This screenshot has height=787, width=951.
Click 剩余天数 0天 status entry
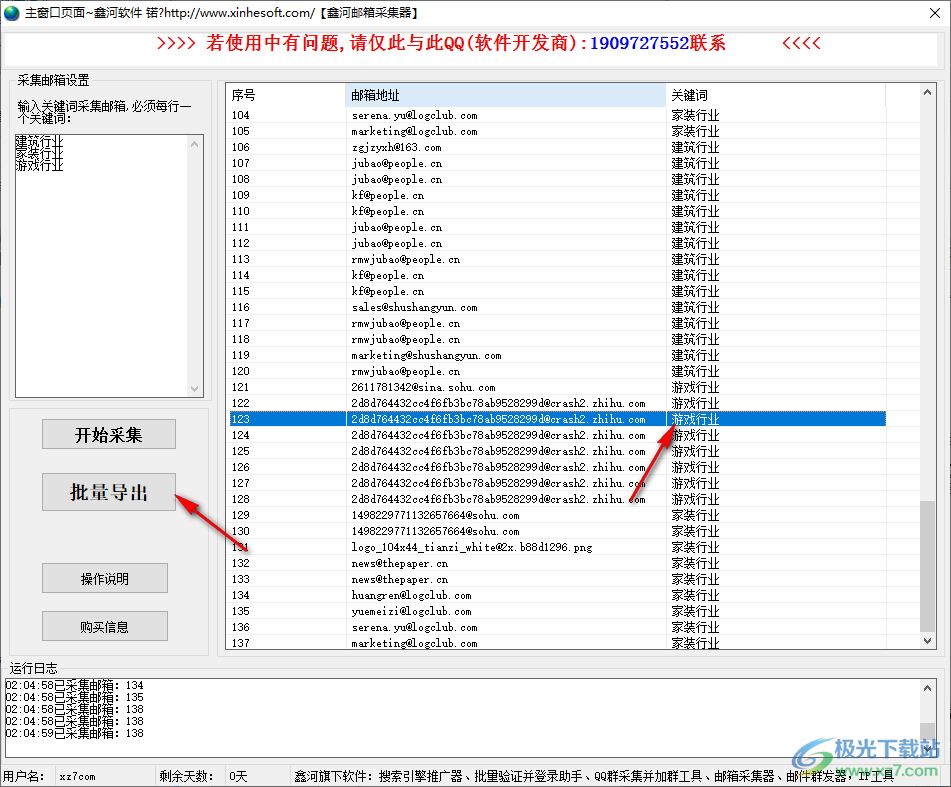203,777
